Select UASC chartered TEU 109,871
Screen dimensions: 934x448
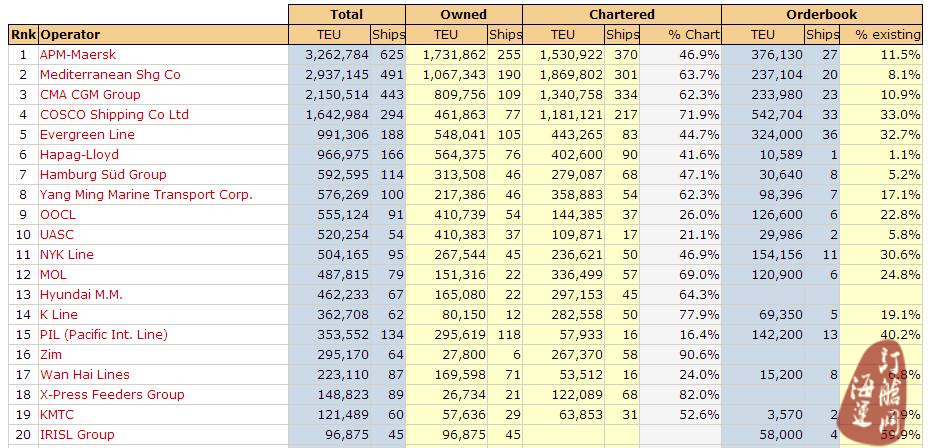[577, 235]
